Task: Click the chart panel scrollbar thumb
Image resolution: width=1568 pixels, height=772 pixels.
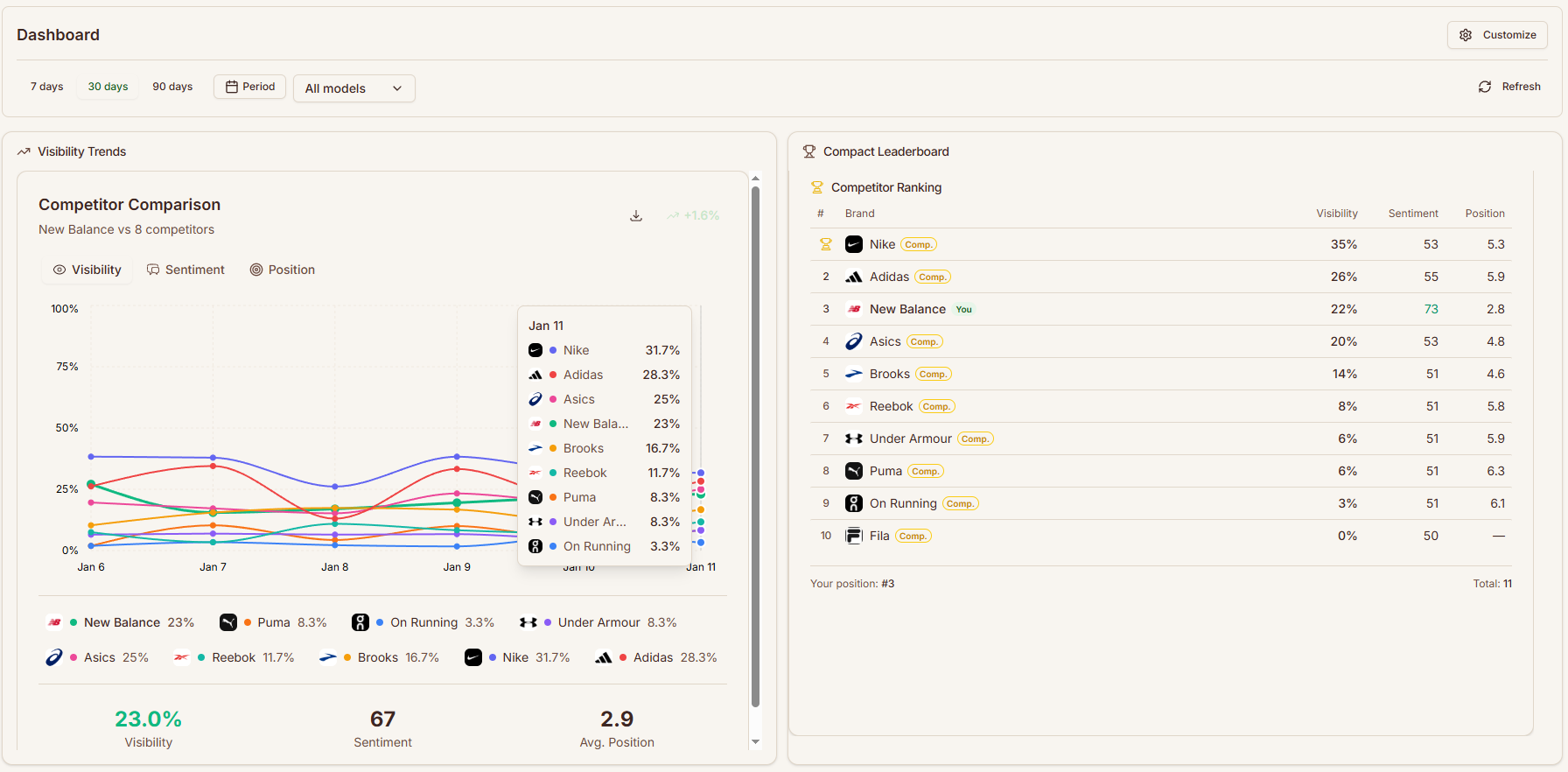Action: tap(755, 446)
